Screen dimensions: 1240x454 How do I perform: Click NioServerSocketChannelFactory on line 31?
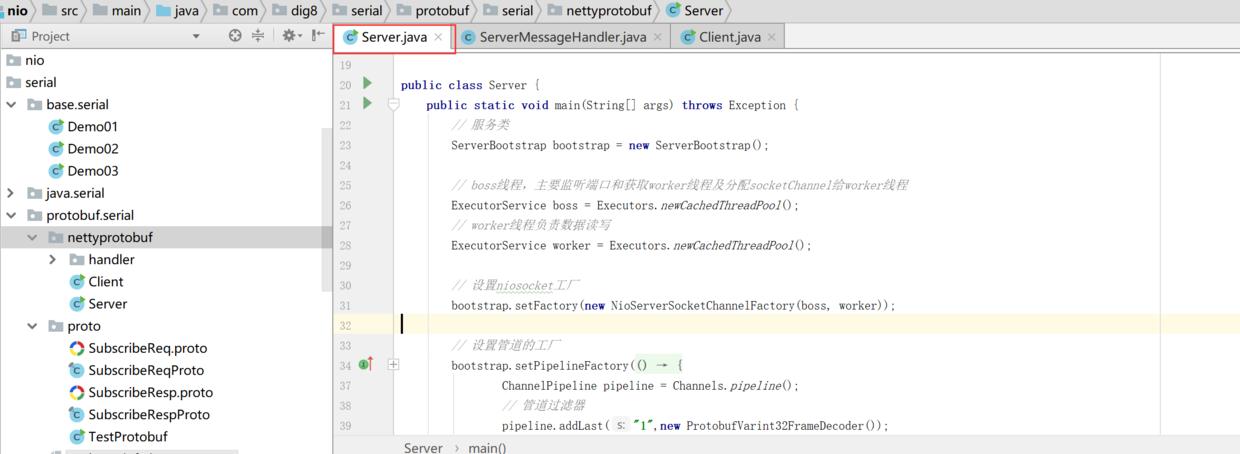point(703,305)
